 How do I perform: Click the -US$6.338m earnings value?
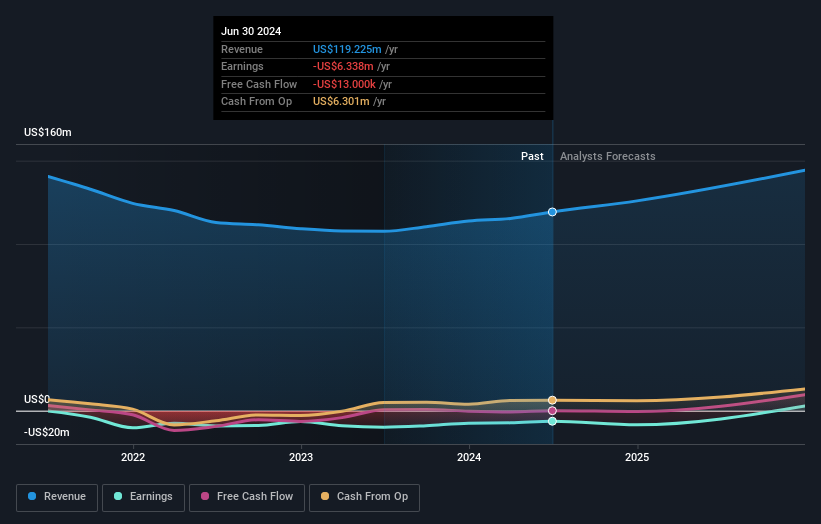pos(343,66)
